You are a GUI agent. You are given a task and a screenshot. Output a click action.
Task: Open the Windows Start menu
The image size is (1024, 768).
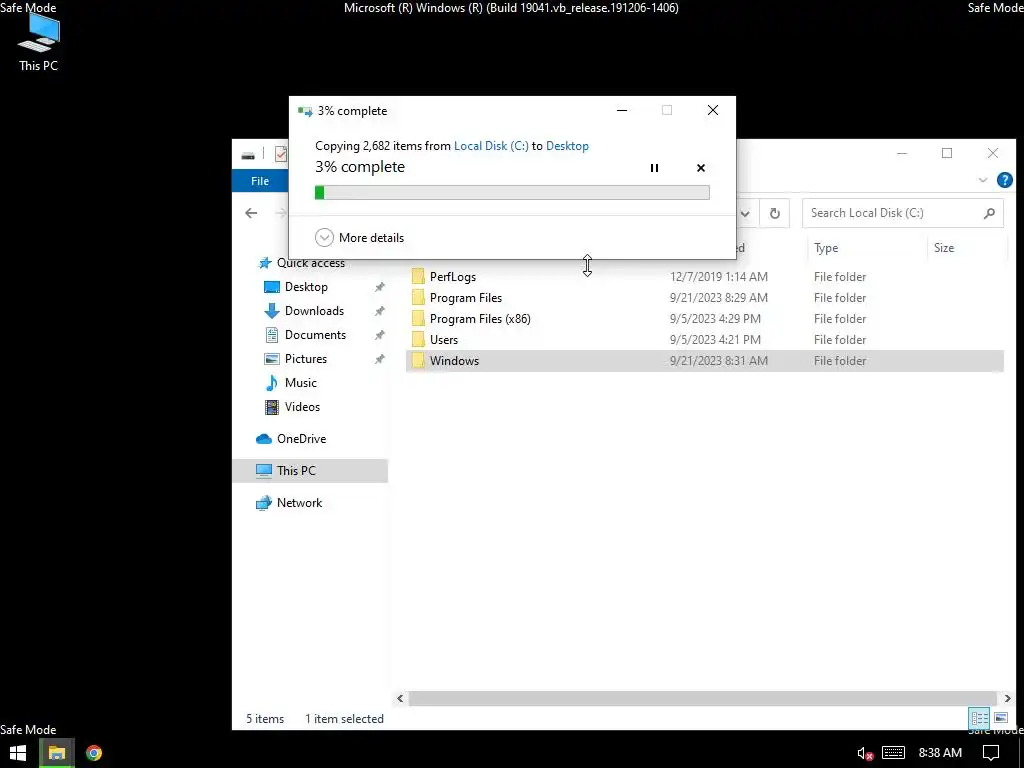click(x=18, y=753)
